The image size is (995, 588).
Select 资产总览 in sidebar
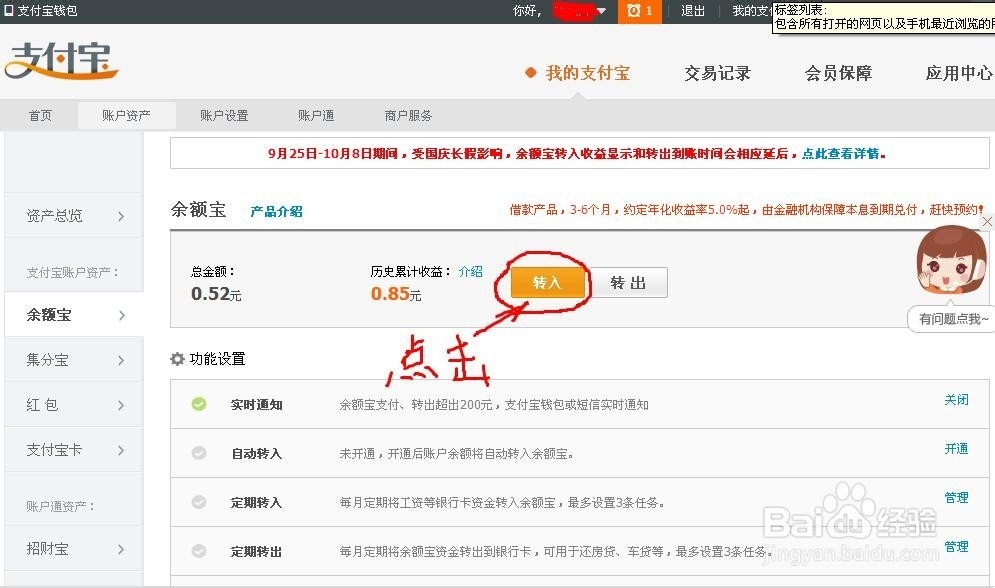(55, 216)
